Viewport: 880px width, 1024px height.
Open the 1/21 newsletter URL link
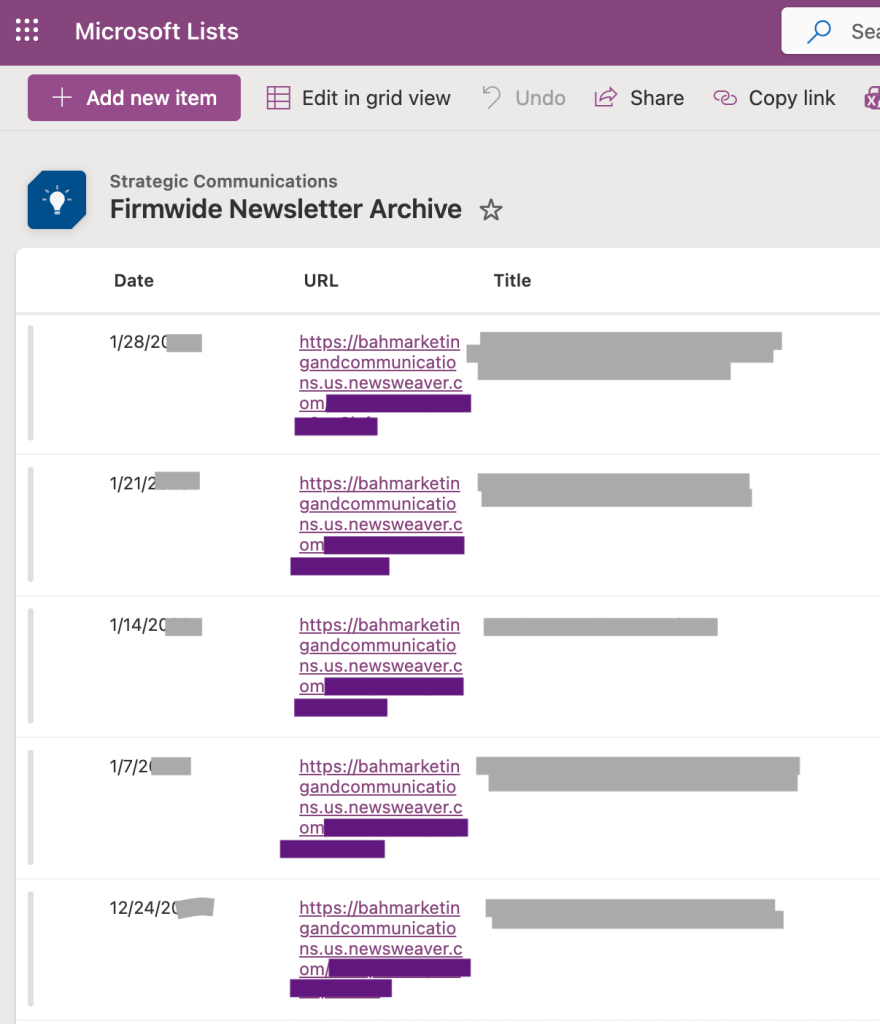point(380,504)
